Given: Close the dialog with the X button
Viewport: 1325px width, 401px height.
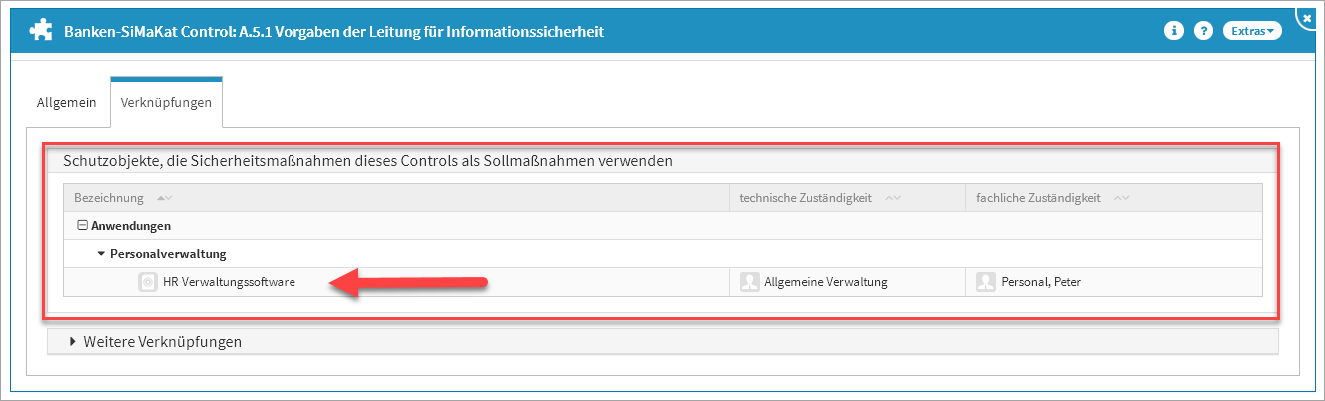Looking at the screenshot, I should [1309, 17].
